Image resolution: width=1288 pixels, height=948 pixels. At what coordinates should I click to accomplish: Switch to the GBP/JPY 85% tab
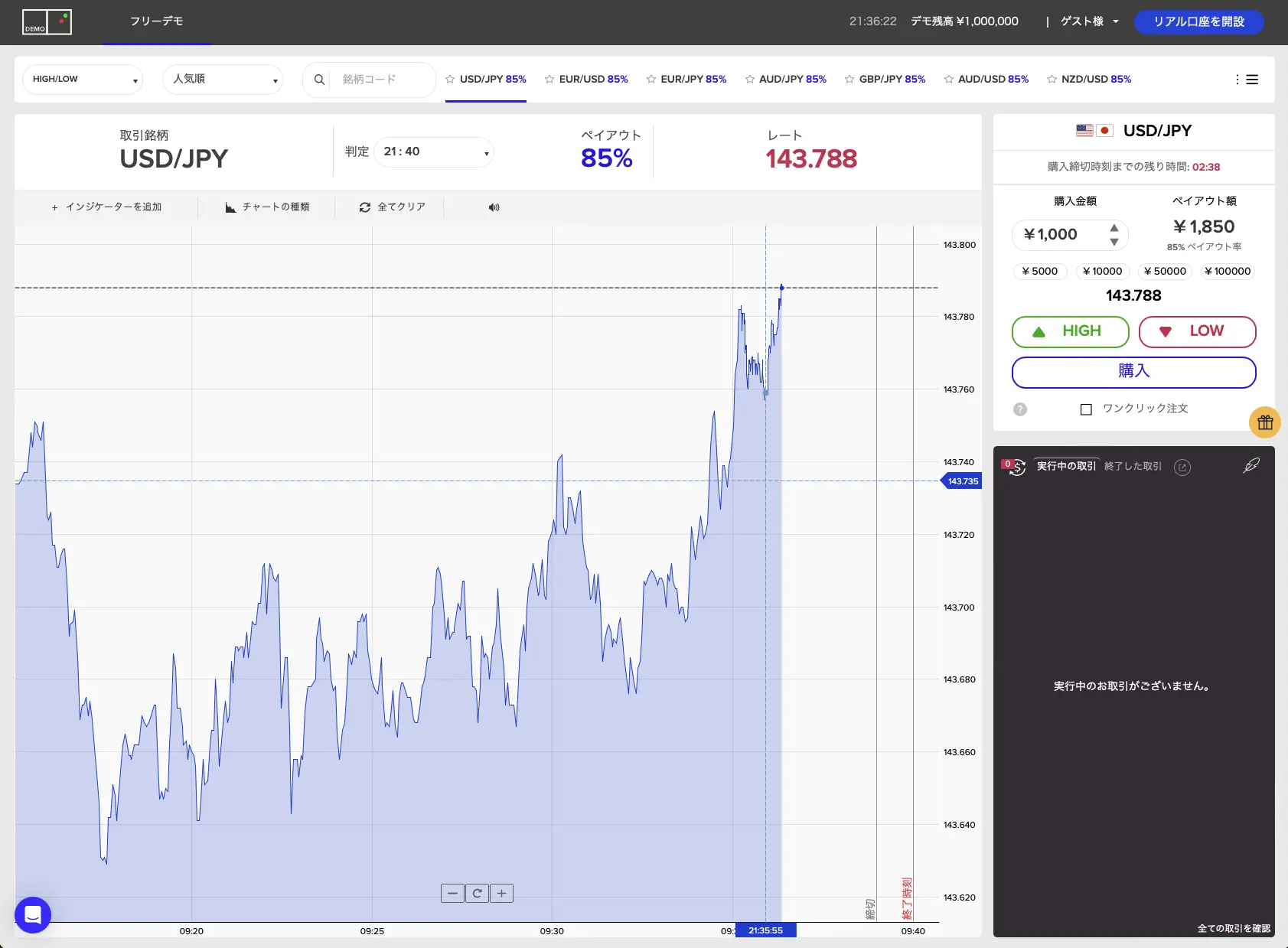point(892,80)
